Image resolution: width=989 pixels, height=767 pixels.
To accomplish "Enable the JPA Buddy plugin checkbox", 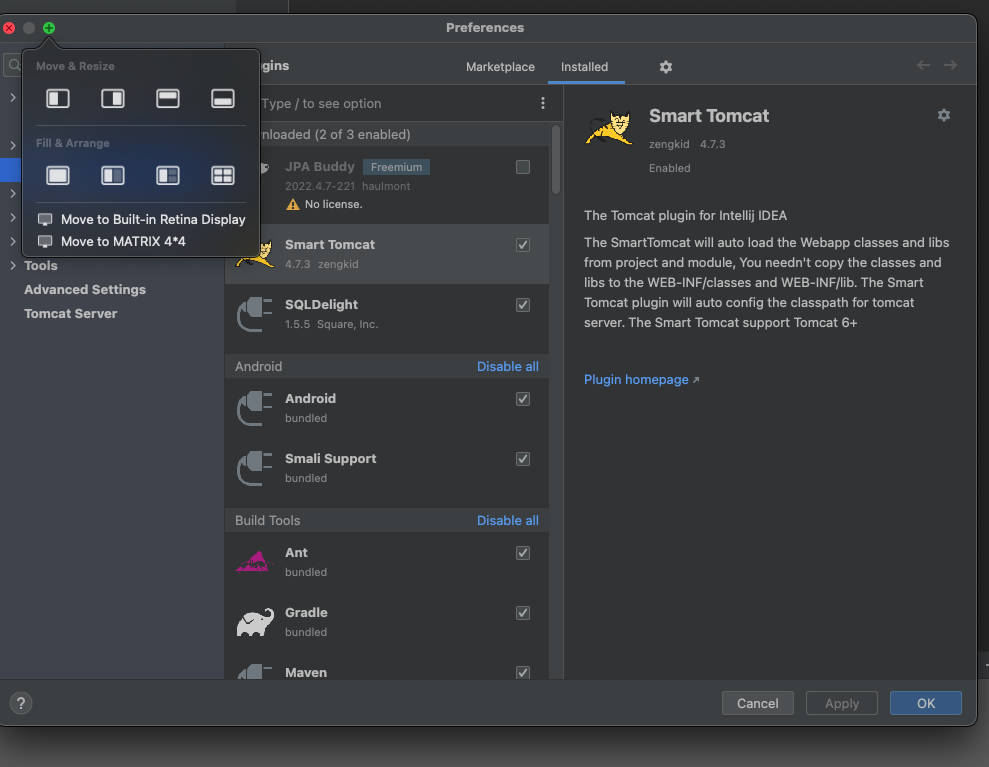I will (522, 167).
